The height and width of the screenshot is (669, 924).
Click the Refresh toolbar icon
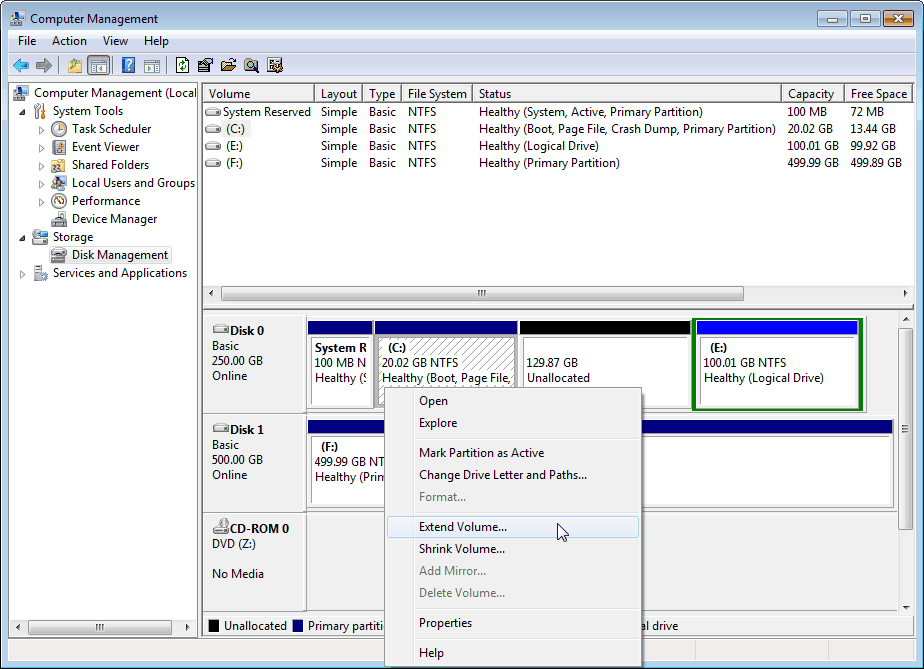tap(183, 65)
